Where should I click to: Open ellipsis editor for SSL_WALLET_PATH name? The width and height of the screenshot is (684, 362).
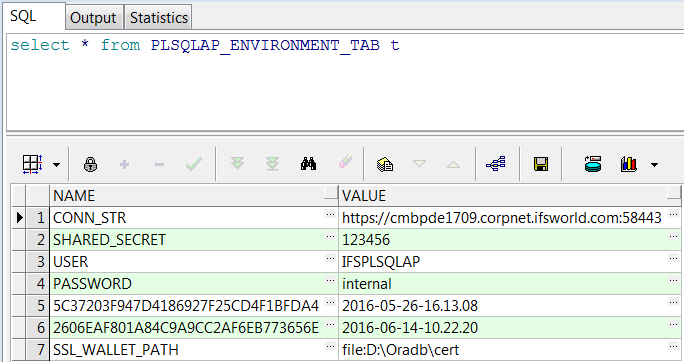pos(330,346)
